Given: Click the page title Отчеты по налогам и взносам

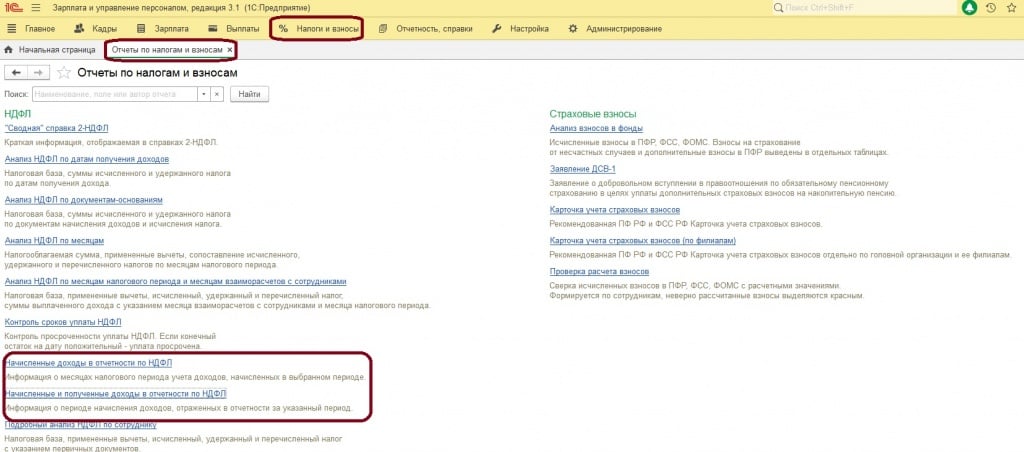Looking at the screenshot, I should pos(157,73).
